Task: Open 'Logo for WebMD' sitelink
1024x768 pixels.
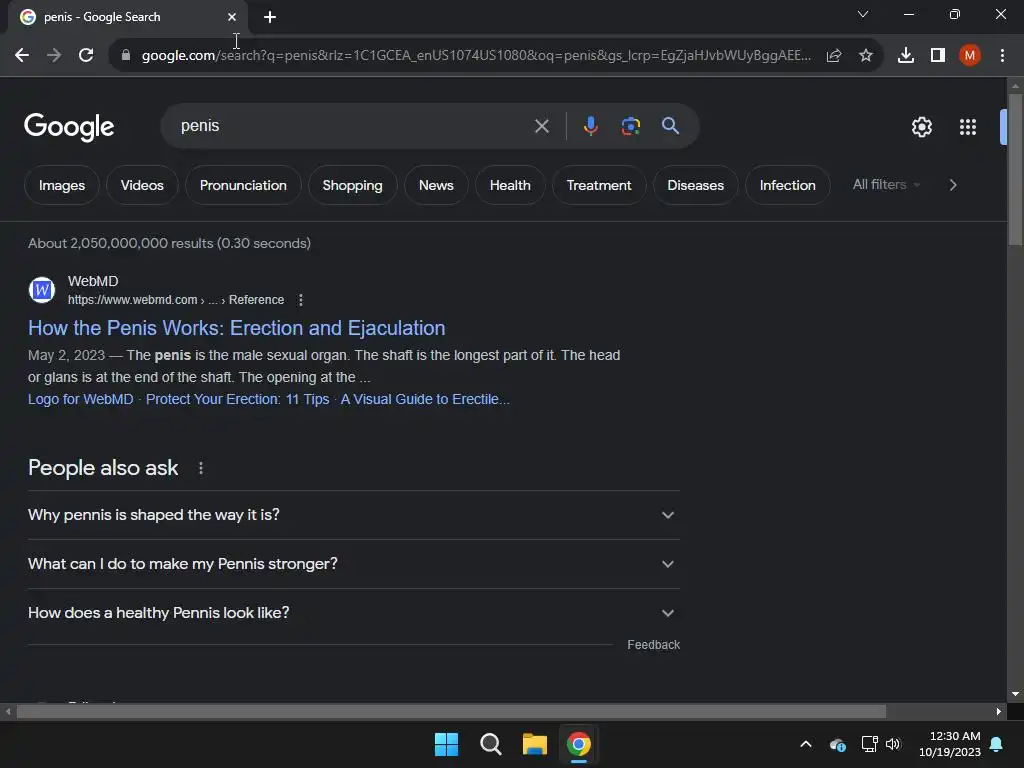Action: coord(80,399)
